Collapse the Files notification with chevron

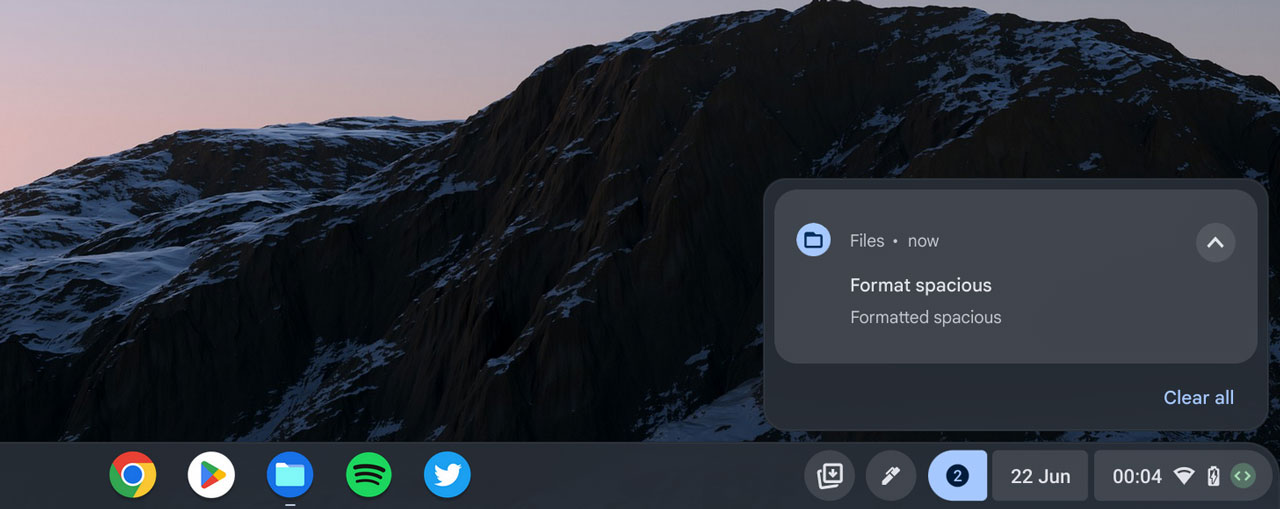point(1215,242)
